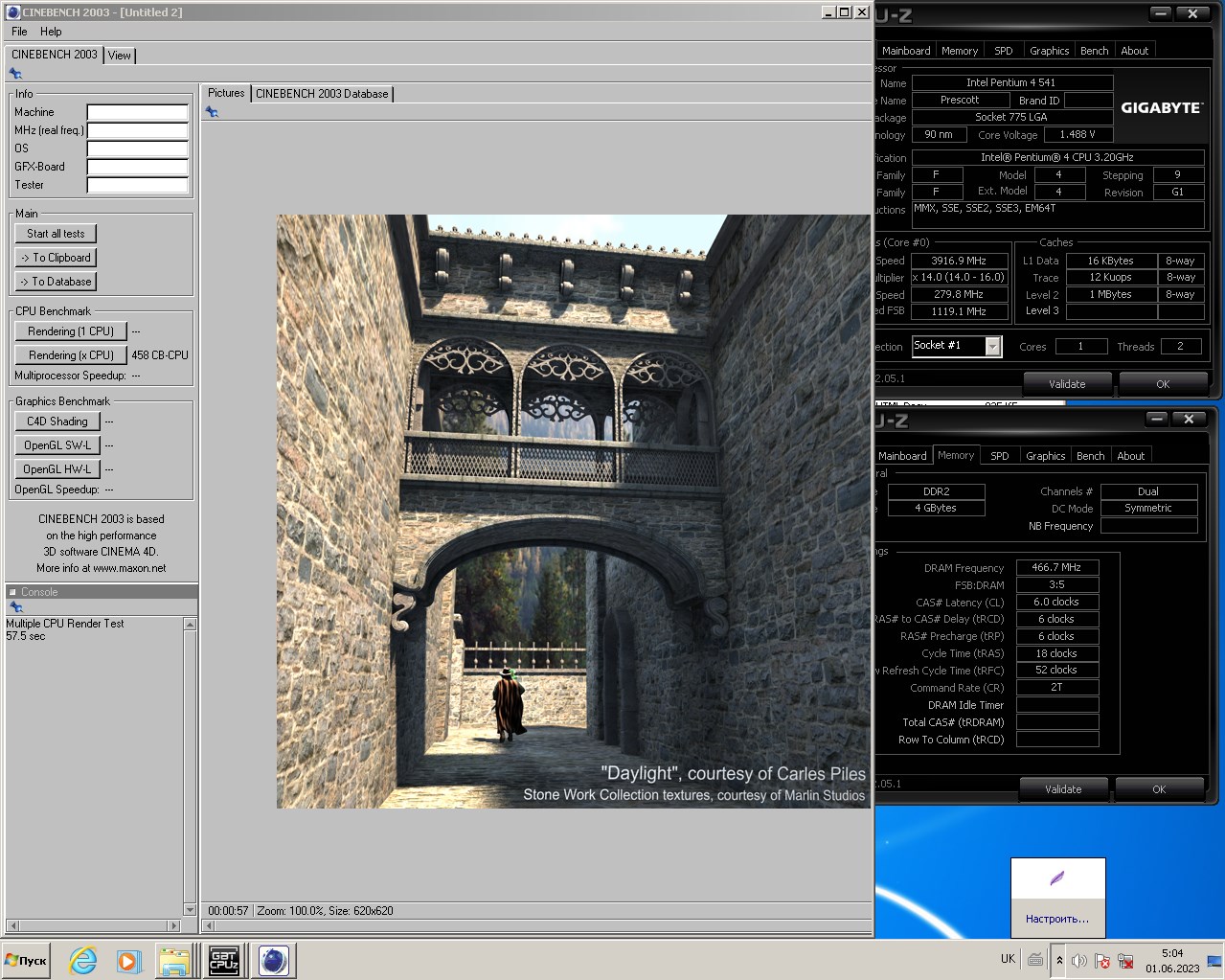Click the 458 CB-CPU result value
Image resolution: width=1225 pixels, height=980 pixels.
point(160,355)
